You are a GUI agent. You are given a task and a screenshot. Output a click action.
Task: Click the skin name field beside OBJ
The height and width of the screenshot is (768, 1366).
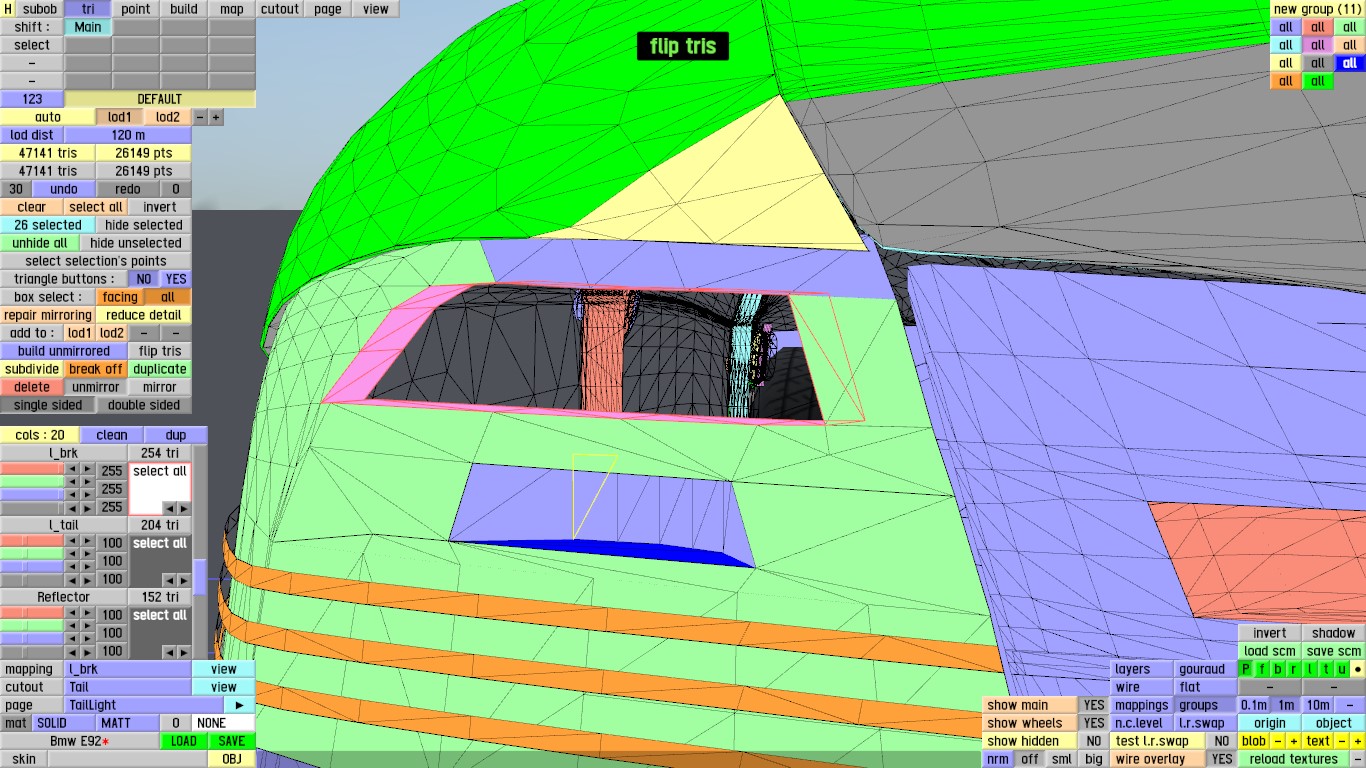pyautogui.click(x=128, y=759)
